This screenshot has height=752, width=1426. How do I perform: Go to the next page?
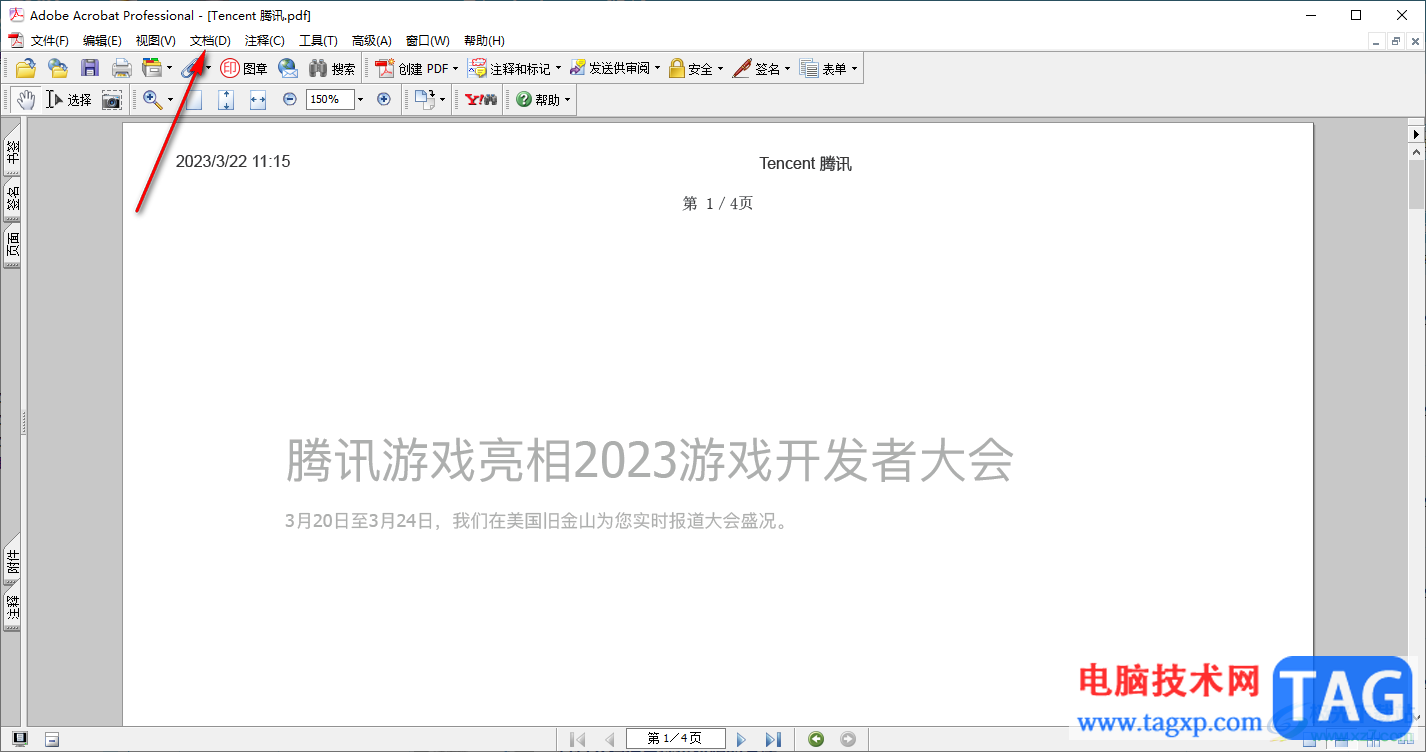point(741,739)
